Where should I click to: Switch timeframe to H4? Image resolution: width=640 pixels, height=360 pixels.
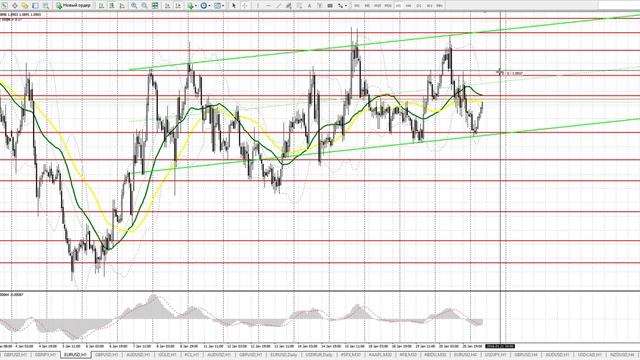pyautogui.click(x=409, y=6)
